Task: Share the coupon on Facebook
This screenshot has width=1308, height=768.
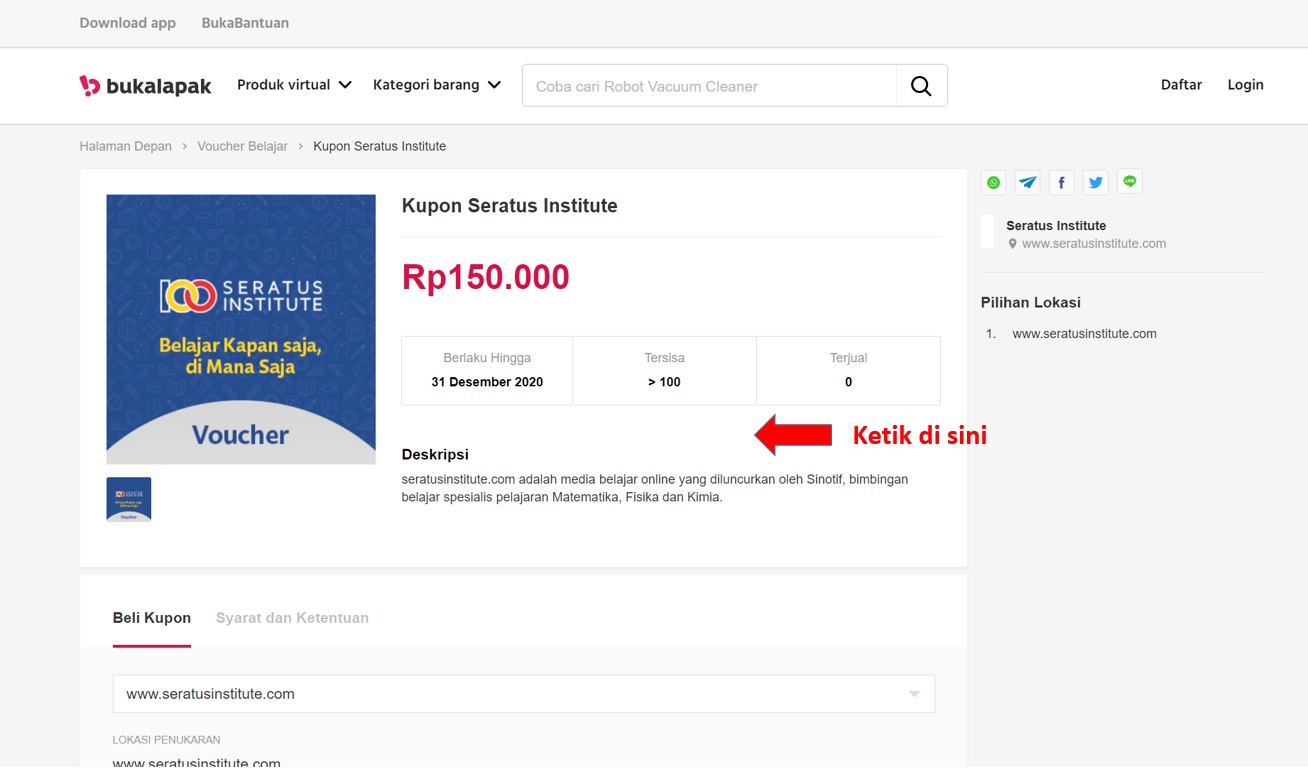Action: coord(1062,182)
